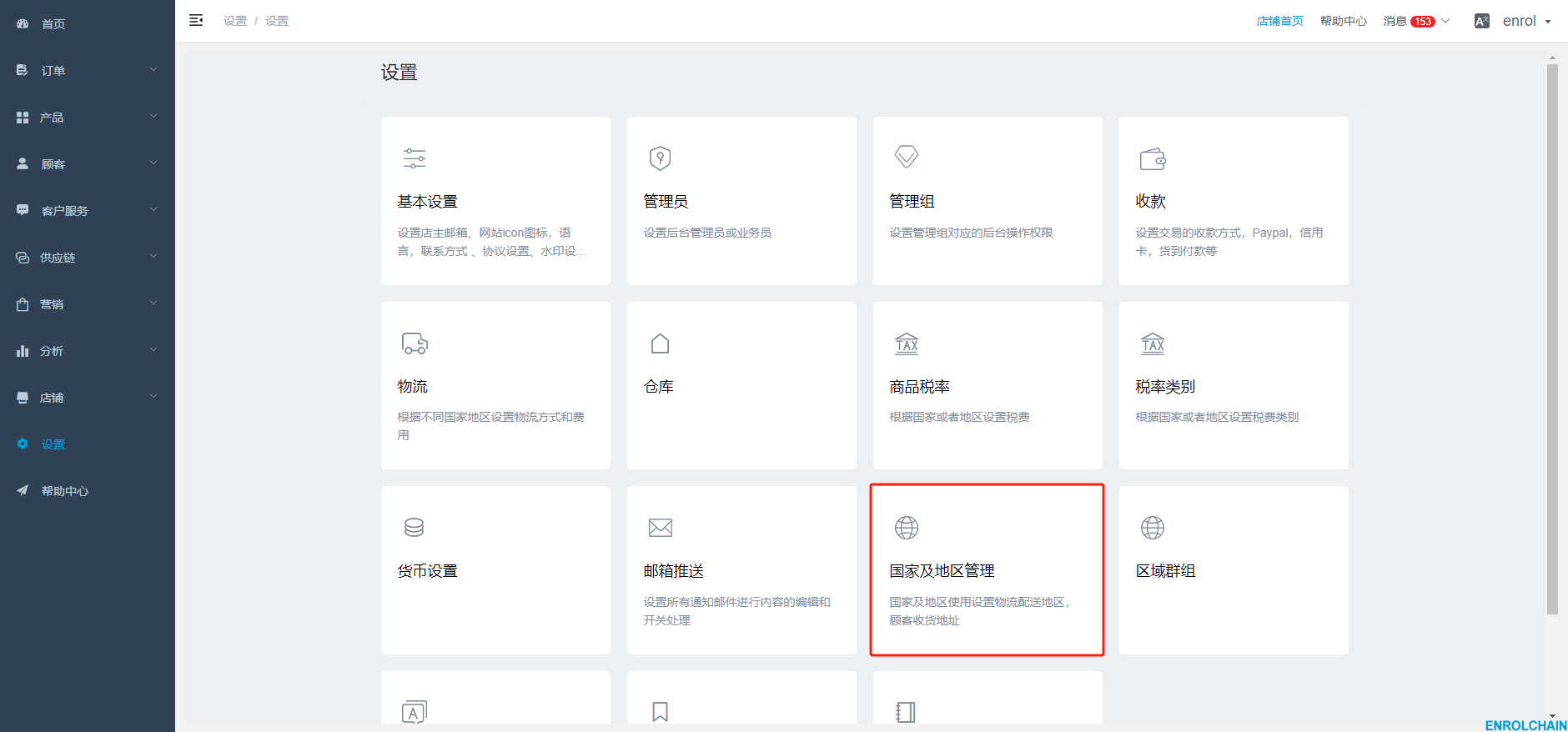Expand the 产品 sidebar menu chevron

point(153,116)
